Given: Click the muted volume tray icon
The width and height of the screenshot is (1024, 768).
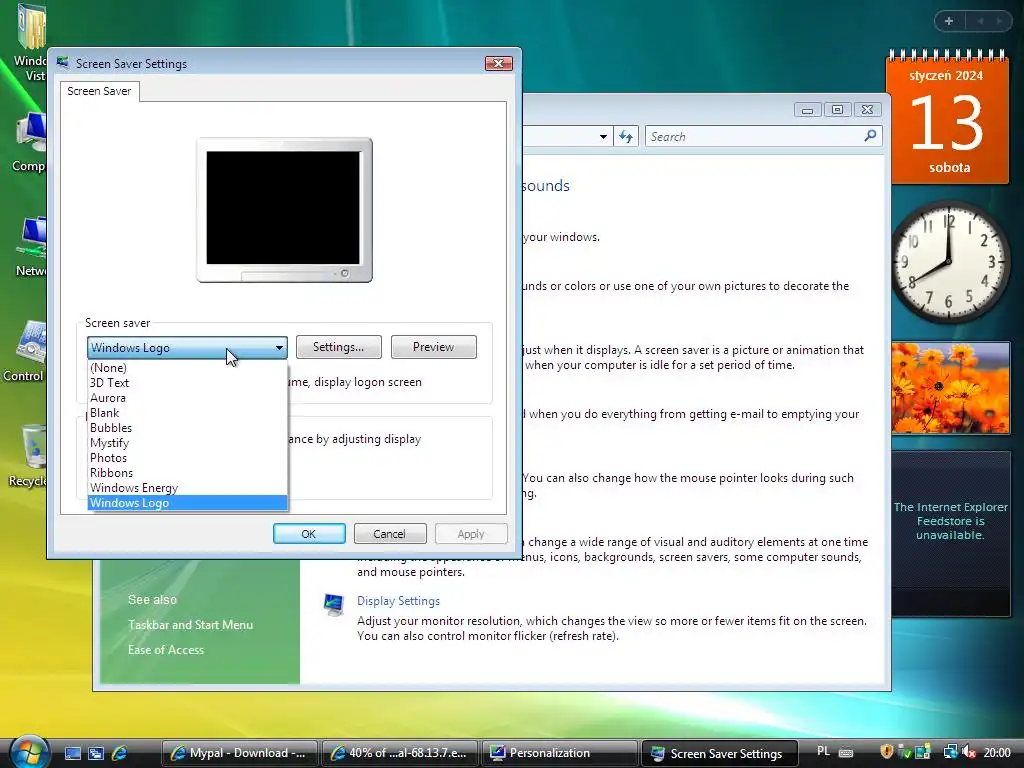Looking at the screenshot, I should click(x=968, y=752).
